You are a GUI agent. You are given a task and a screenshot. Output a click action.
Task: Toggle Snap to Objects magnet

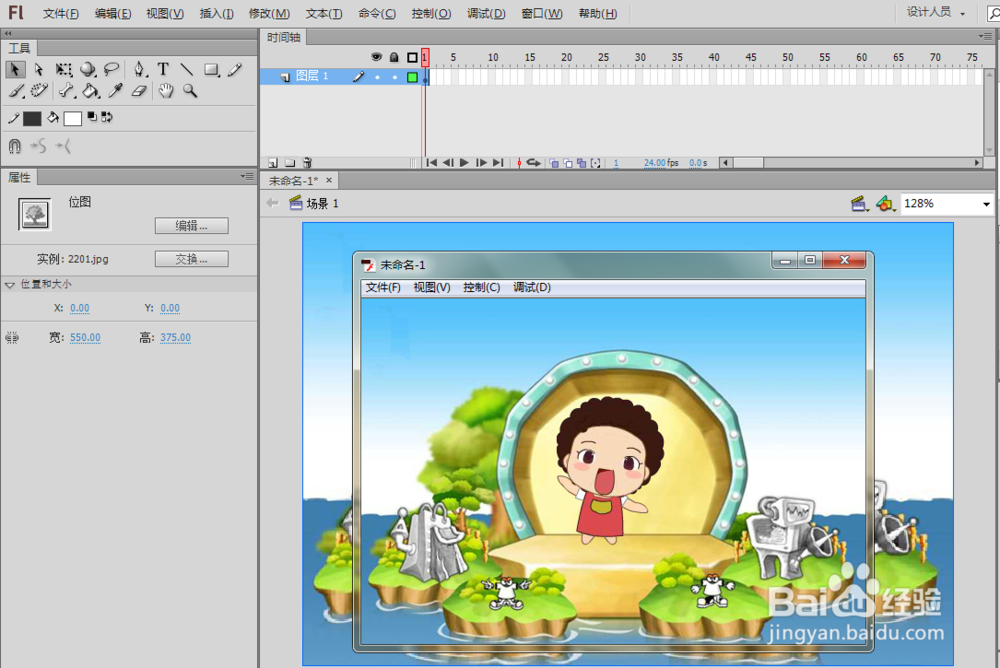[x=15, y=146]
